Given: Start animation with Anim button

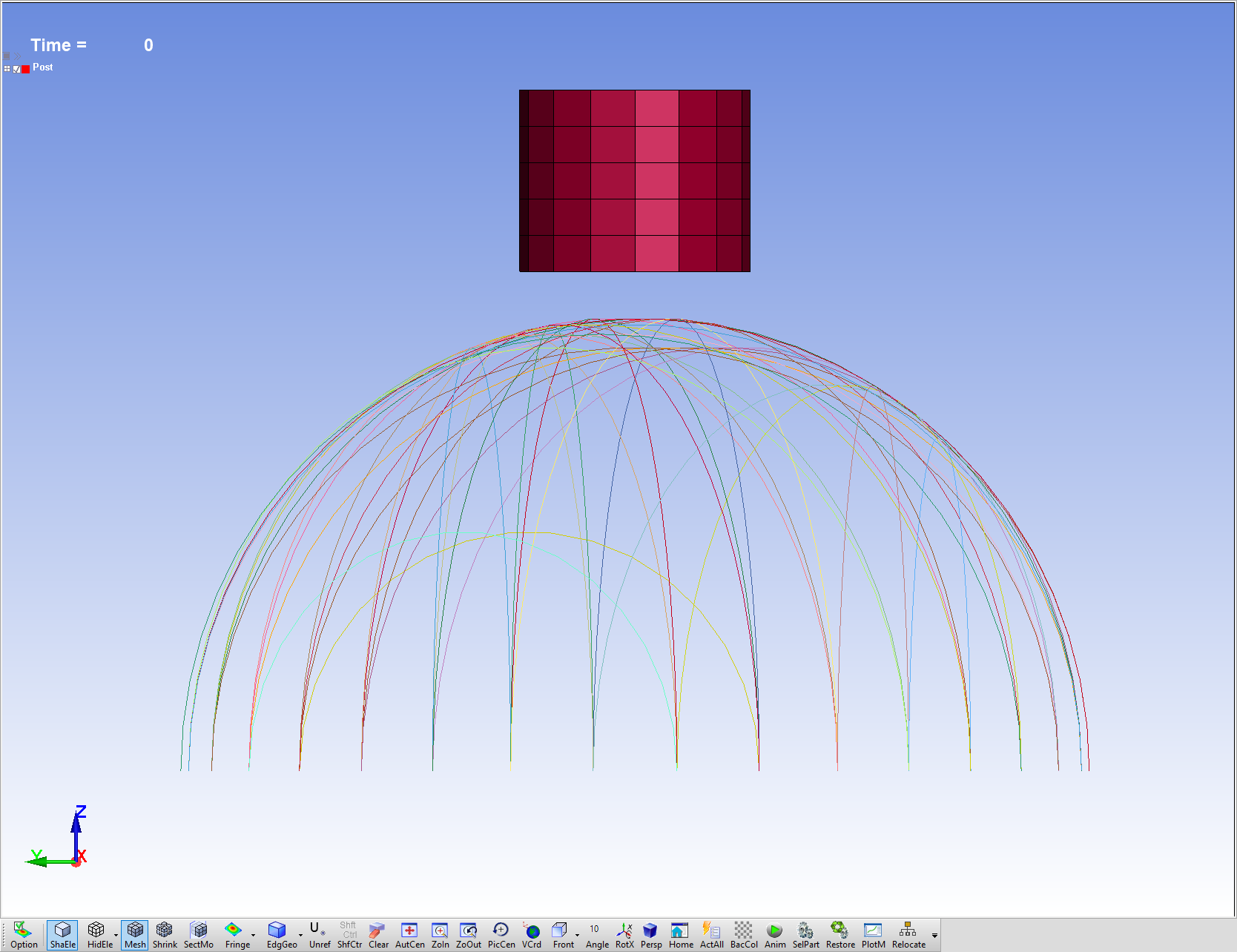Looking at the screenshot, I should pos(774,935).
